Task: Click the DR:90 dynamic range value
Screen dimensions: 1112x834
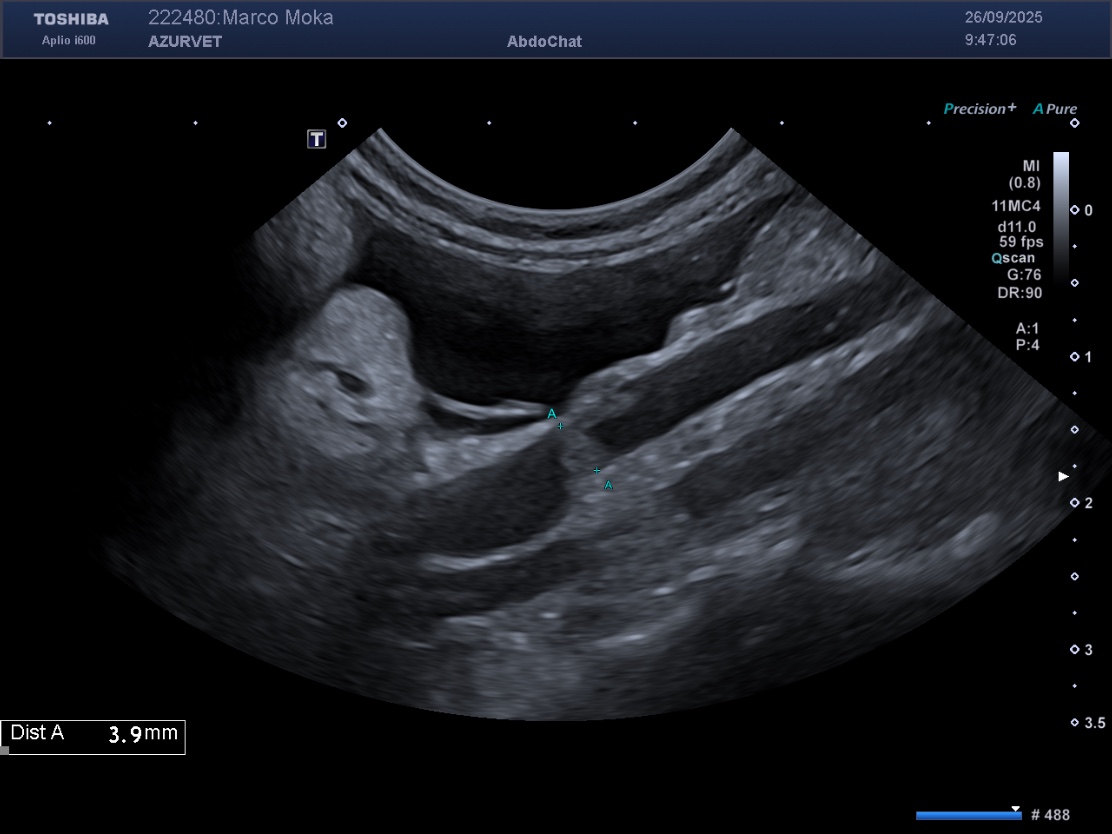Action: pos(1019,293)
